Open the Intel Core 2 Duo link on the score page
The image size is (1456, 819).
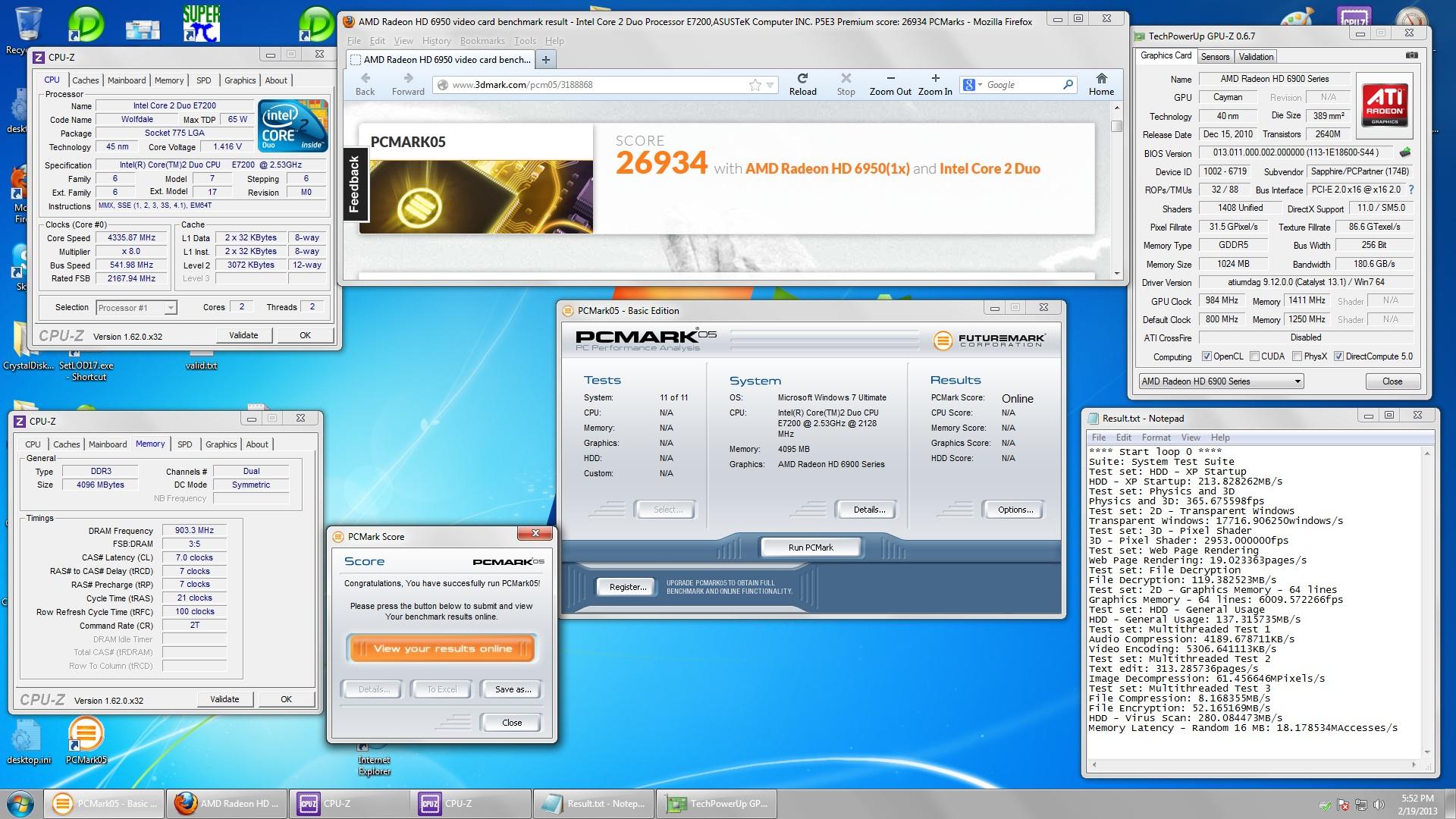(x=990, y=169)
